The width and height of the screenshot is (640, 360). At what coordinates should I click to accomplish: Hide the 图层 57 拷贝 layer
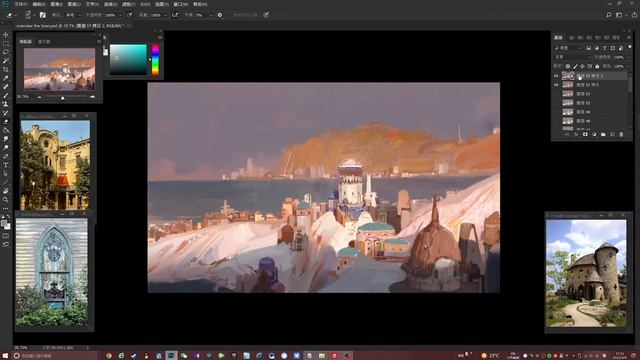(556, 85)
